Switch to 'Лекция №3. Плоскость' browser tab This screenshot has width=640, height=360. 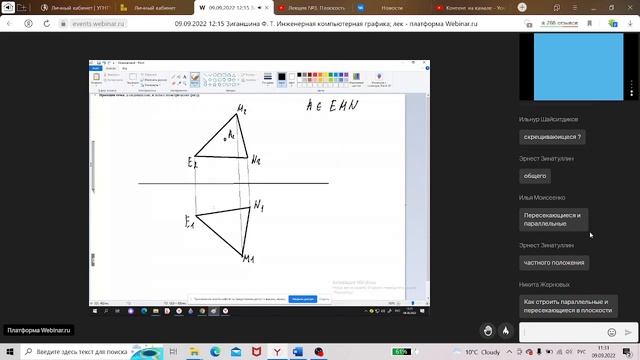[312, 8]
